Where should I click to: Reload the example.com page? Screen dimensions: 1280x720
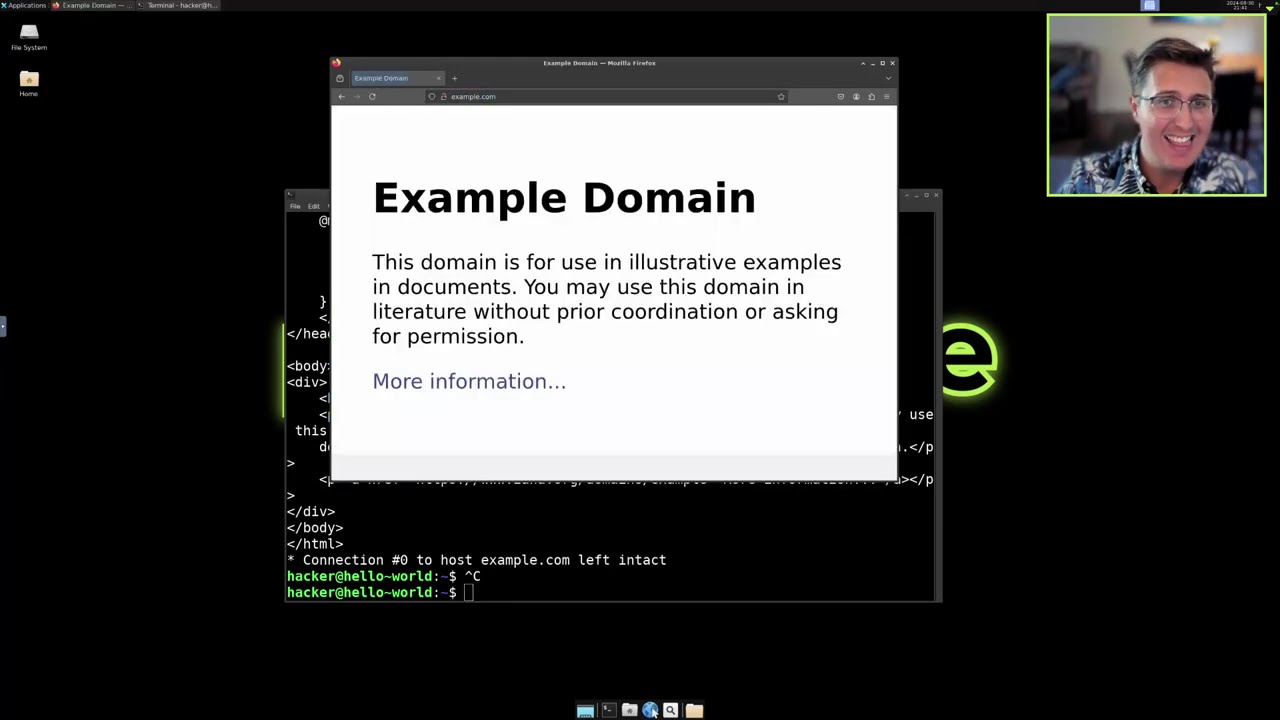(372, 97)
